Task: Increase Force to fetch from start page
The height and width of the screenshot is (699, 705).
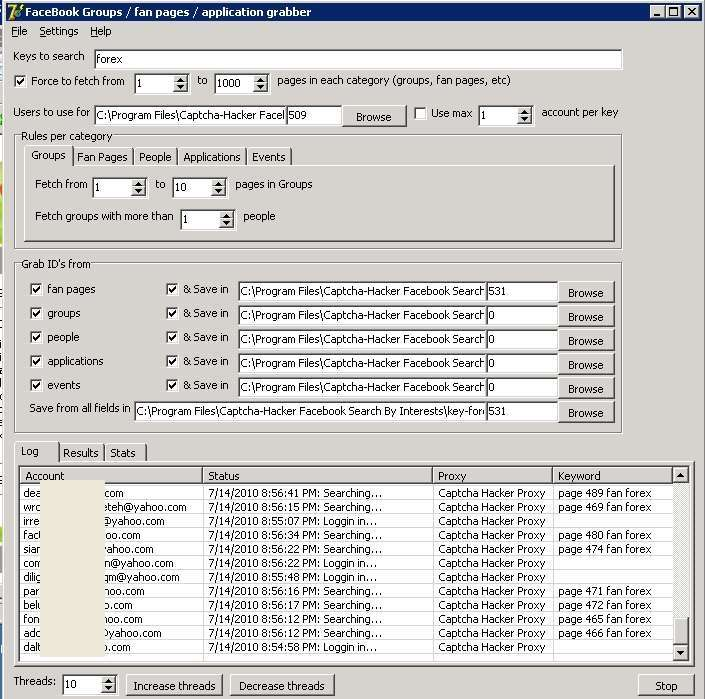Action: pos(181,79)
